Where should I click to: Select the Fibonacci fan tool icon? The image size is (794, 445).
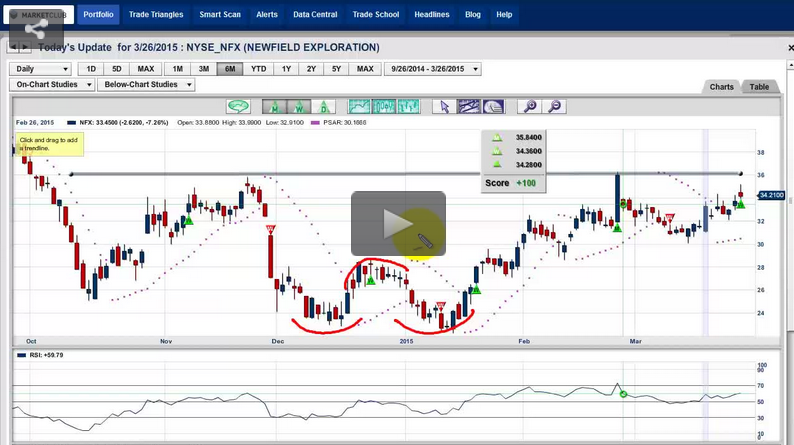click(493, 107)
